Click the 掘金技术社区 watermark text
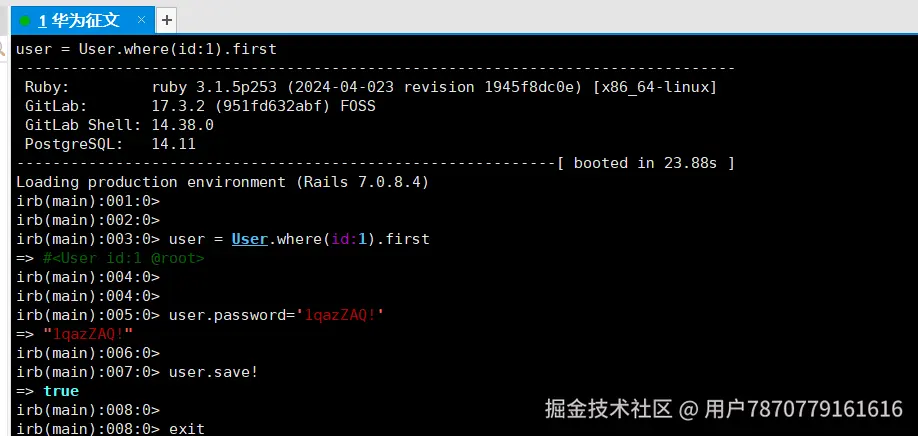Viewport: 918px width, 436px height. pyautogui.click(x=608, y=408)
